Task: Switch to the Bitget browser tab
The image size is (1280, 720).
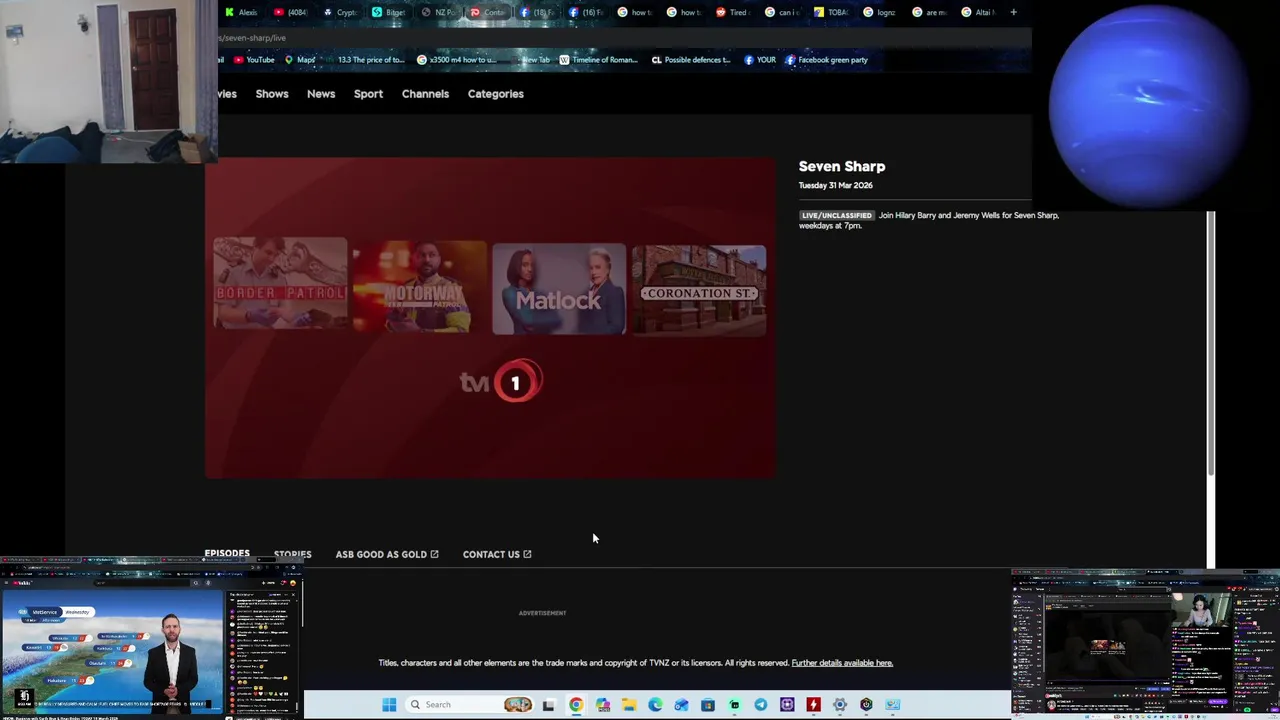Action: (389, 12)
